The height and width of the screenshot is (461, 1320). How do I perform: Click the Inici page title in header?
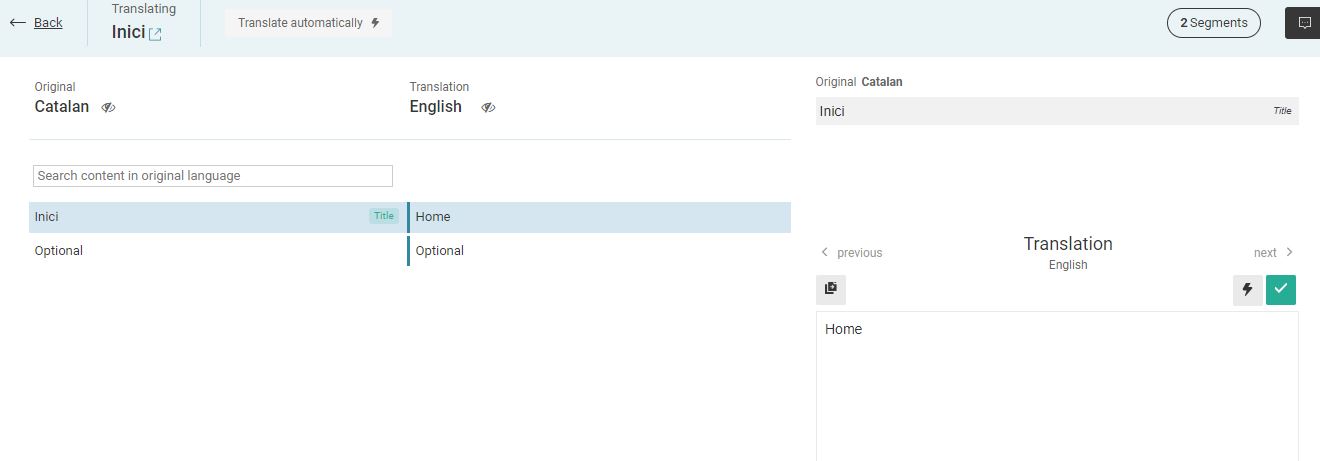(x=128, y=32)
